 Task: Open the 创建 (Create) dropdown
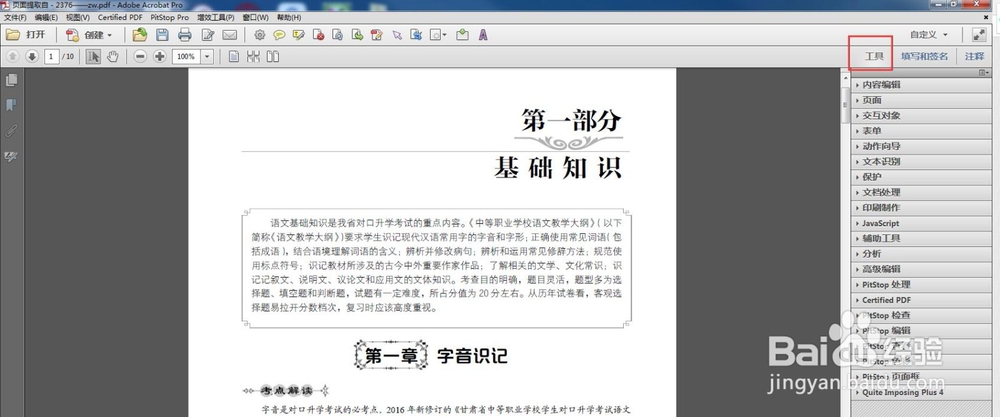(x=89, y=35)
